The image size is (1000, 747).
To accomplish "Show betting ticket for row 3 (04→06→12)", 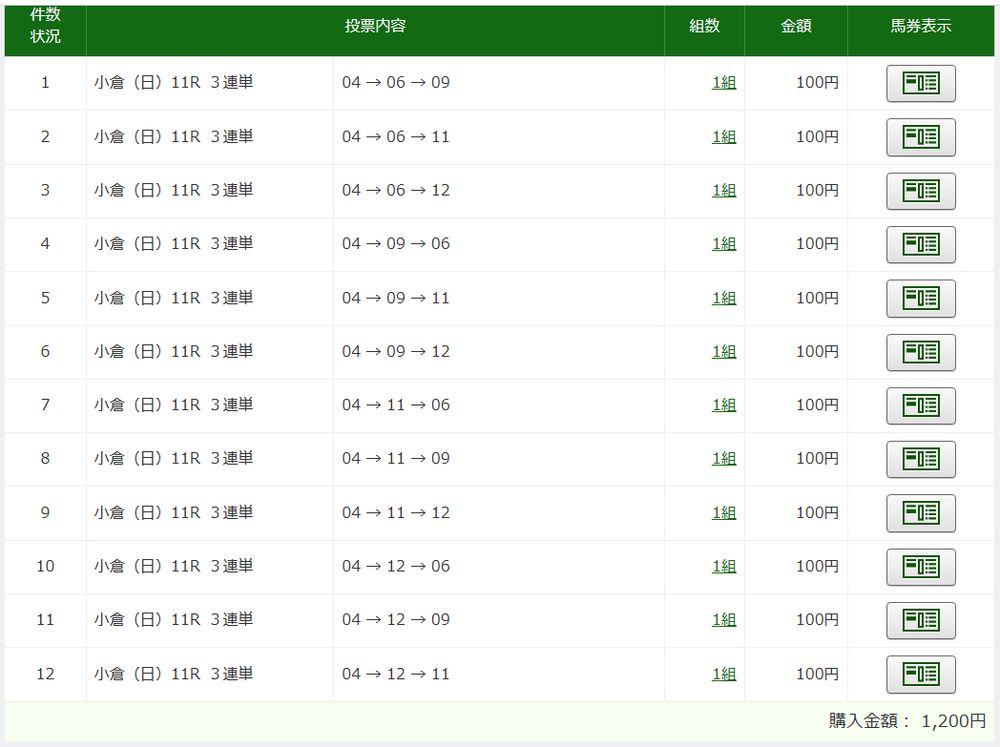I will [920, 191].
